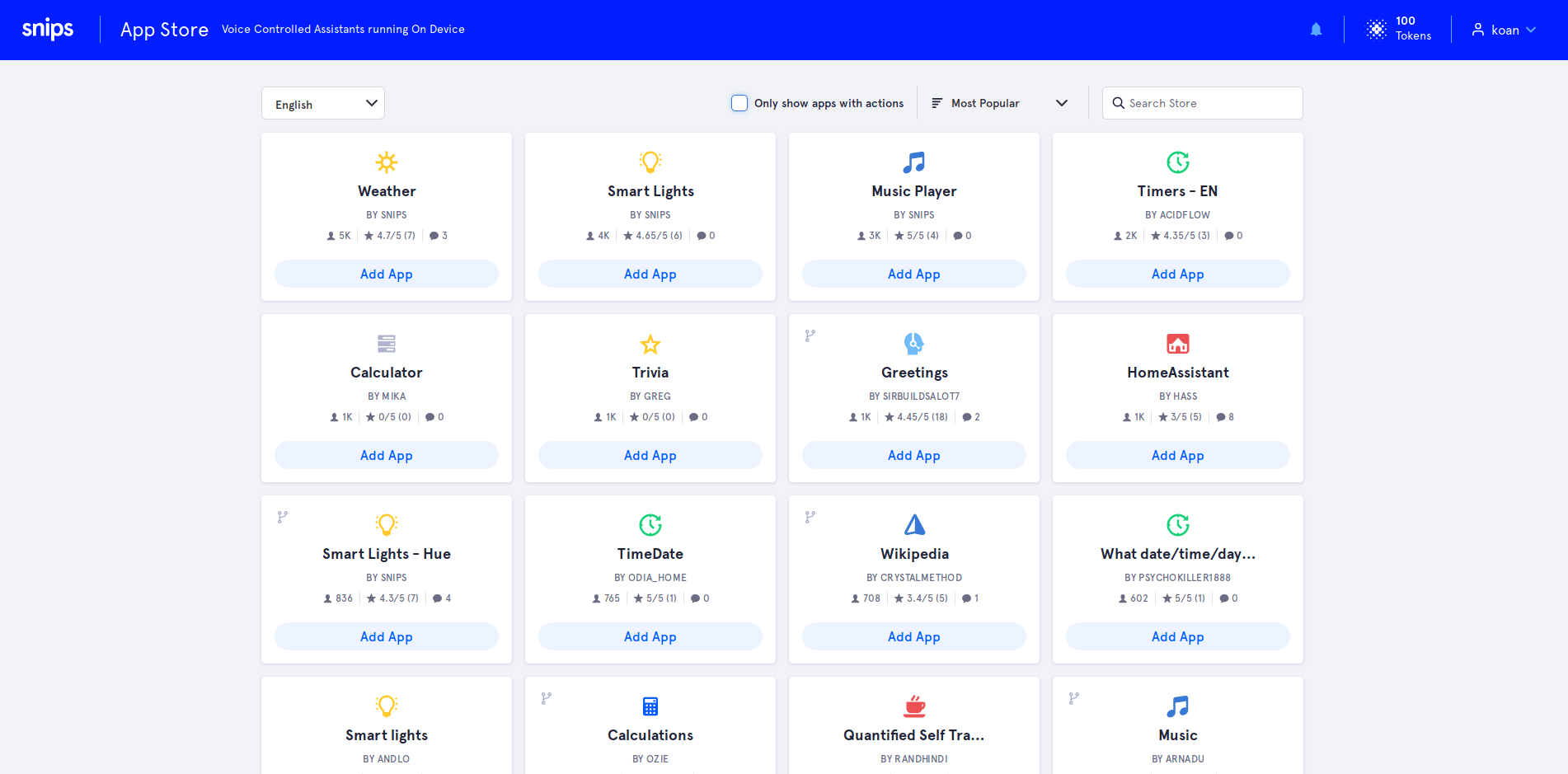Image resolution: width=1568 pixels, height=774 pixels.
Task: Click the Music Player note icon
Action: (x=914, y=162)
